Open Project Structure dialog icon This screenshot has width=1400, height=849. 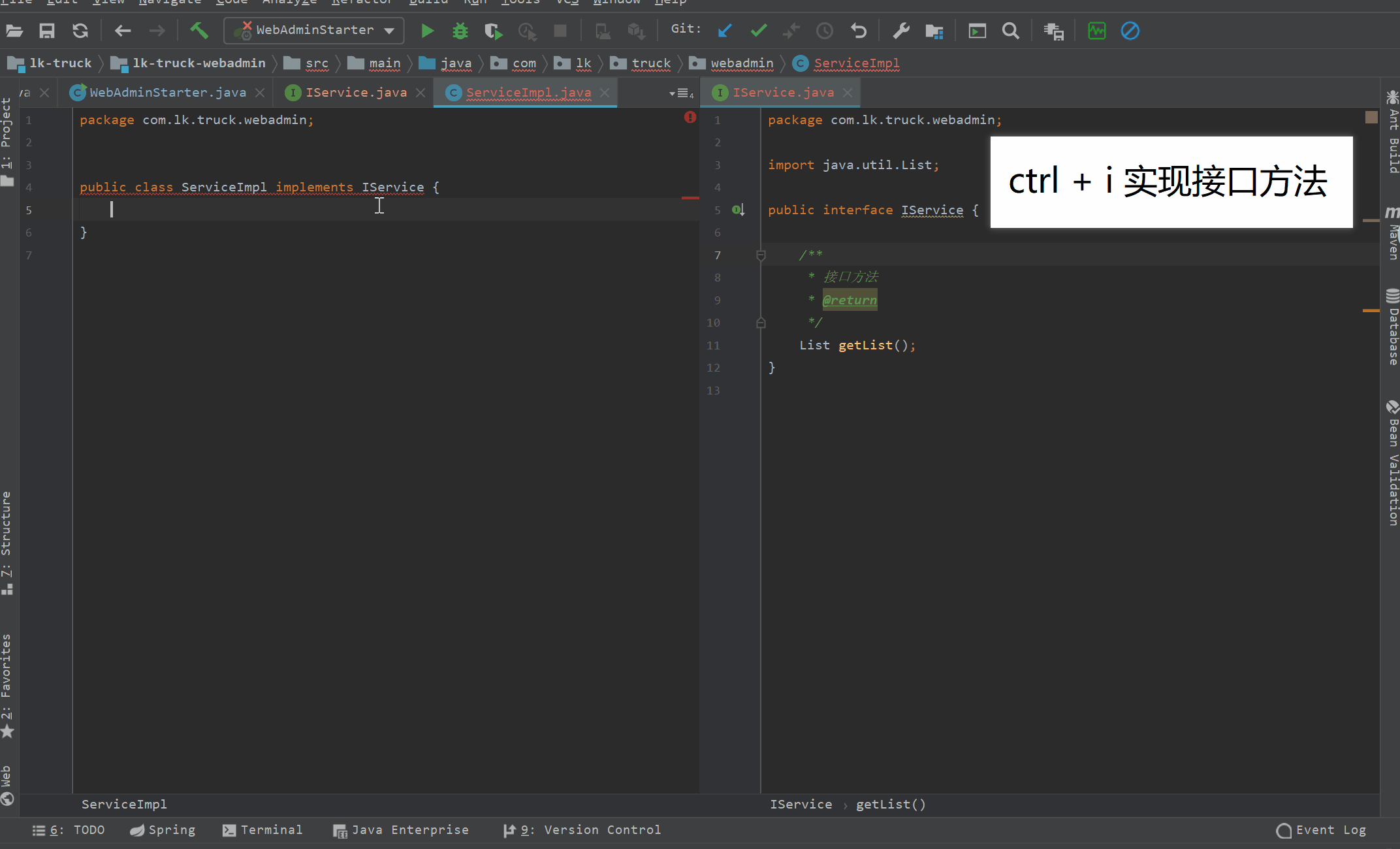[x=934, y=31]
